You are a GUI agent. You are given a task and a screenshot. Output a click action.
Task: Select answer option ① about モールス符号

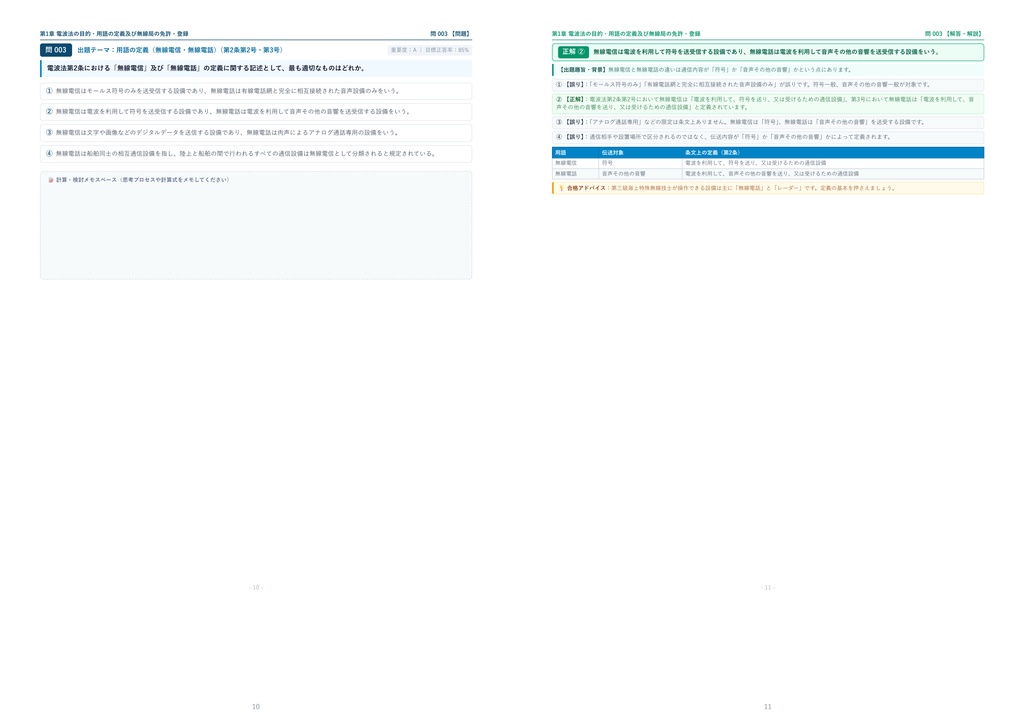[256, 91]
